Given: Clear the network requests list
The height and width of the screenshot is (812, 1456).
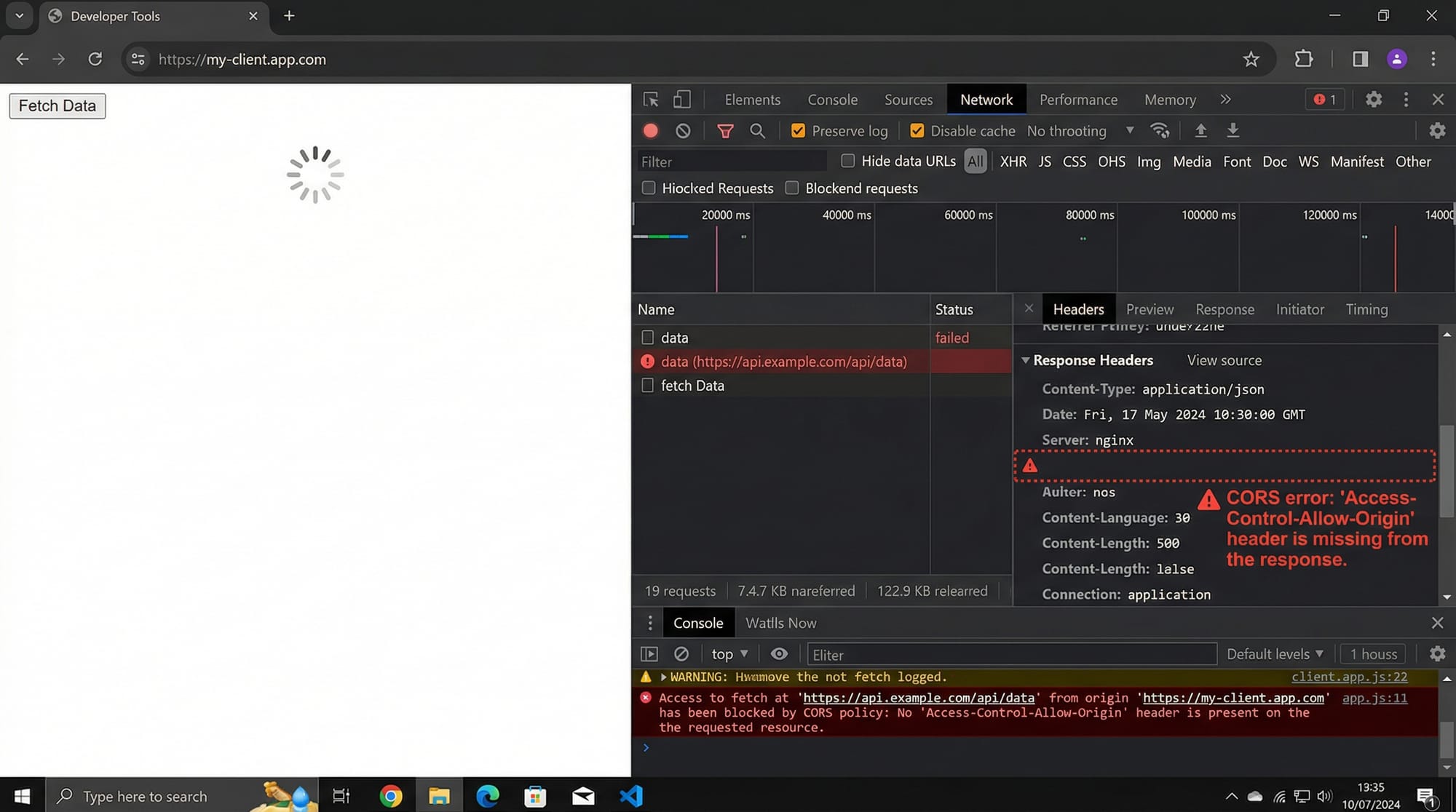Looking at the screenshot, I should [x=682, y=130].
